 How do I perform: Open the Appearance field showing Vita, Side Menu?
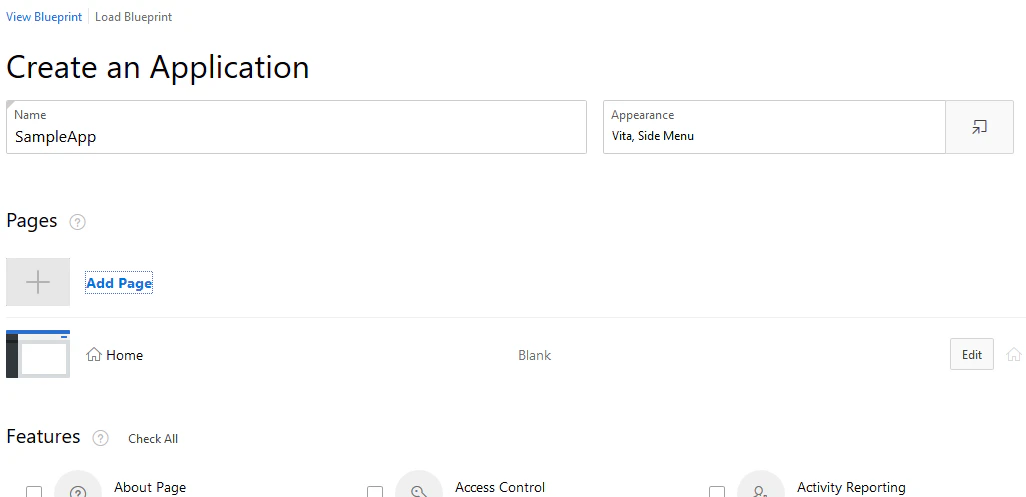pos(774,127)
